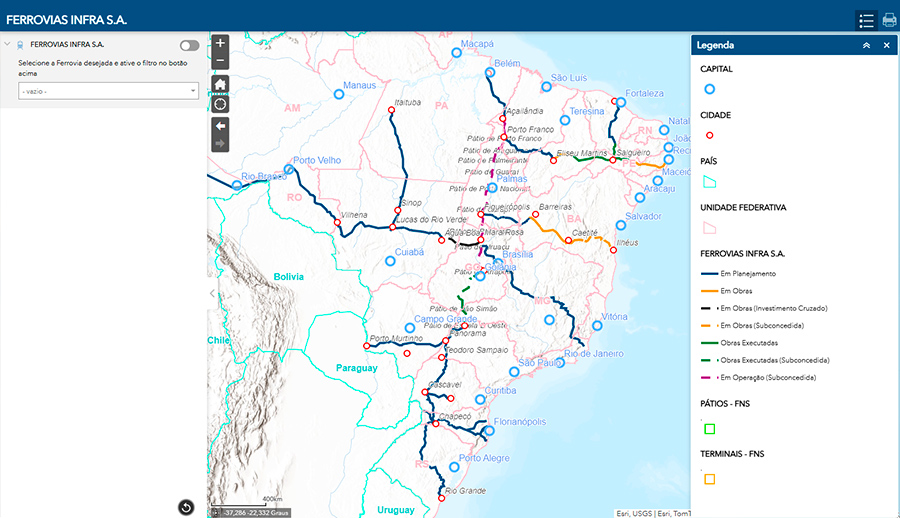Click the Campo Grande capital marker
This screenshot has height=518, width=900.
tap(409, 328)
